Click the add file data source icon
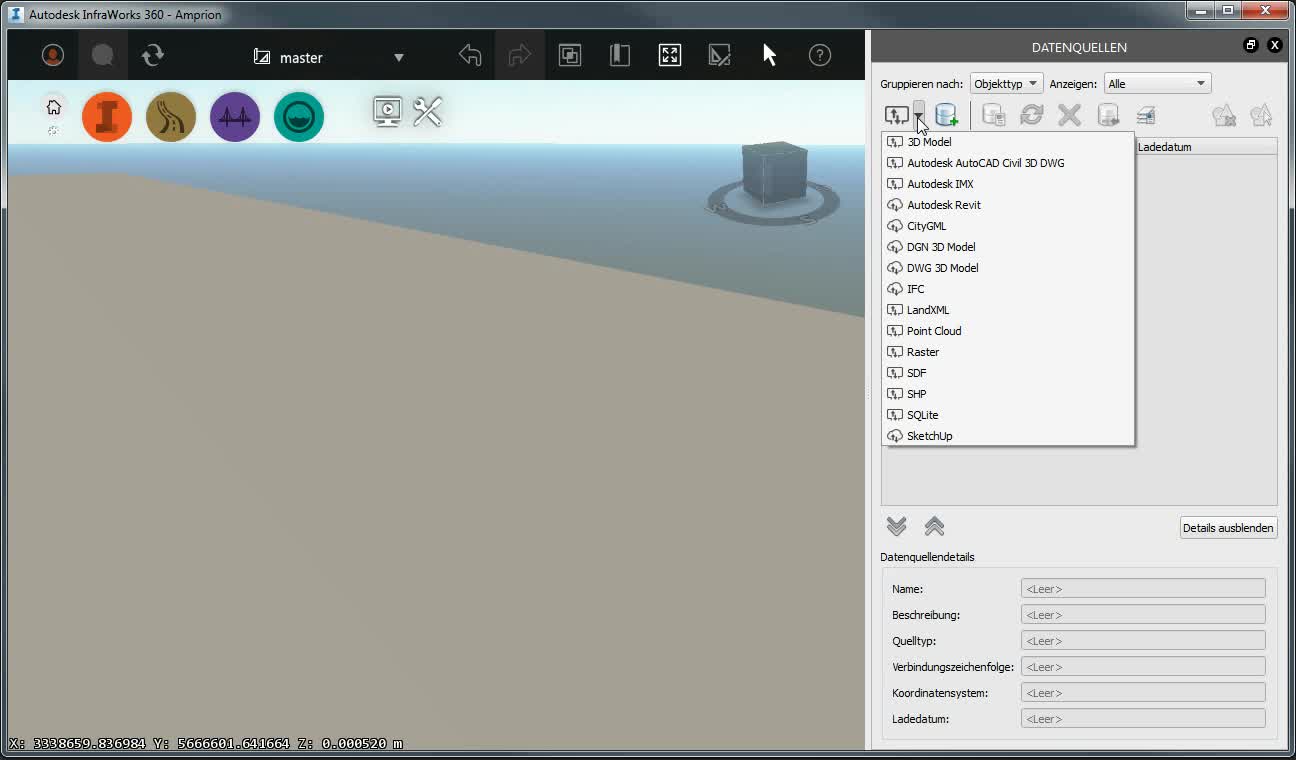Screen dimensions: 1296x760 tap(897, 115)
